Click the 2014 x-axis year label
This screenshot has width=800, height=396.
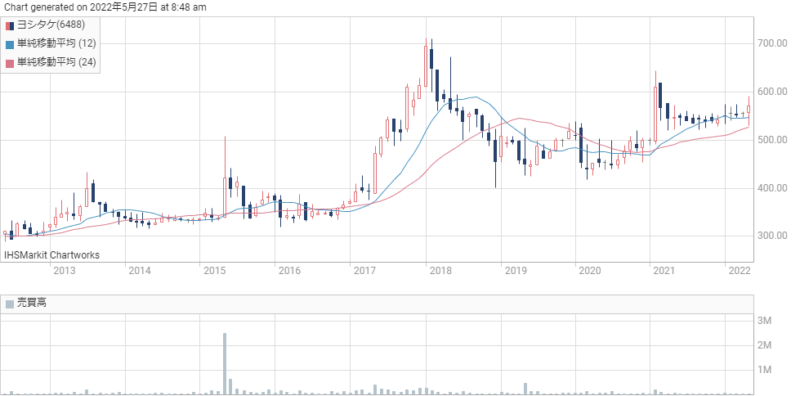tap(139, 271)
